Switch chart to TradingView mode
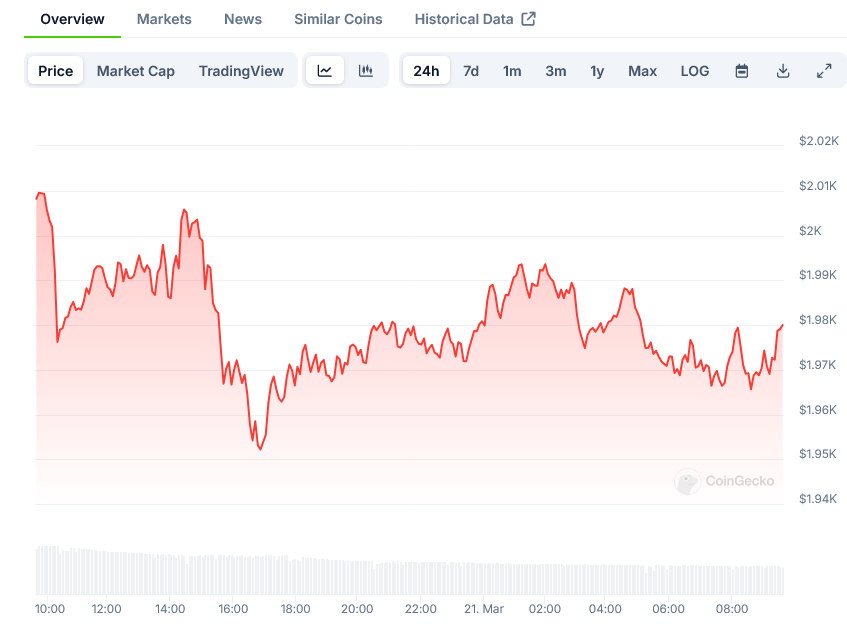The height and width of the screenshot is (628, 847). point(241,71)
